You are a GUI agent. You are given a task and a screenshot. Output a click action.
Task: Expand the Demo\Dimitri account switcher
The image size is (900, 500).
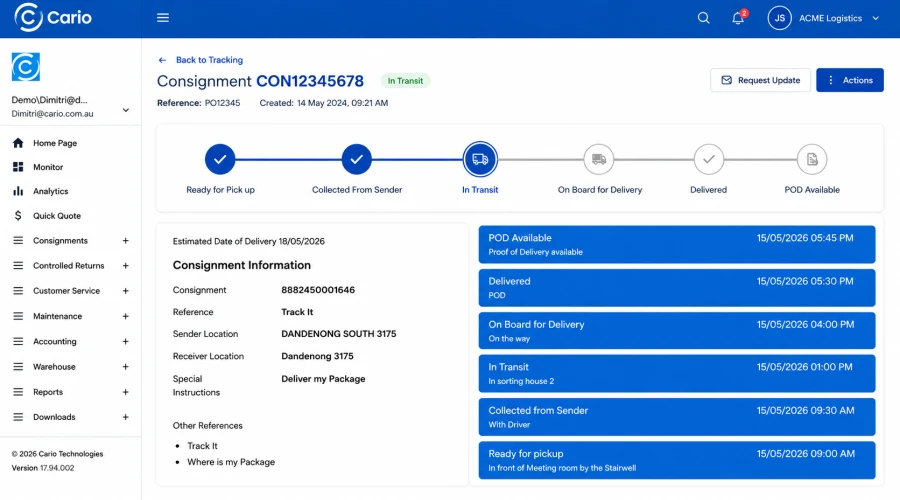(126, 110)
